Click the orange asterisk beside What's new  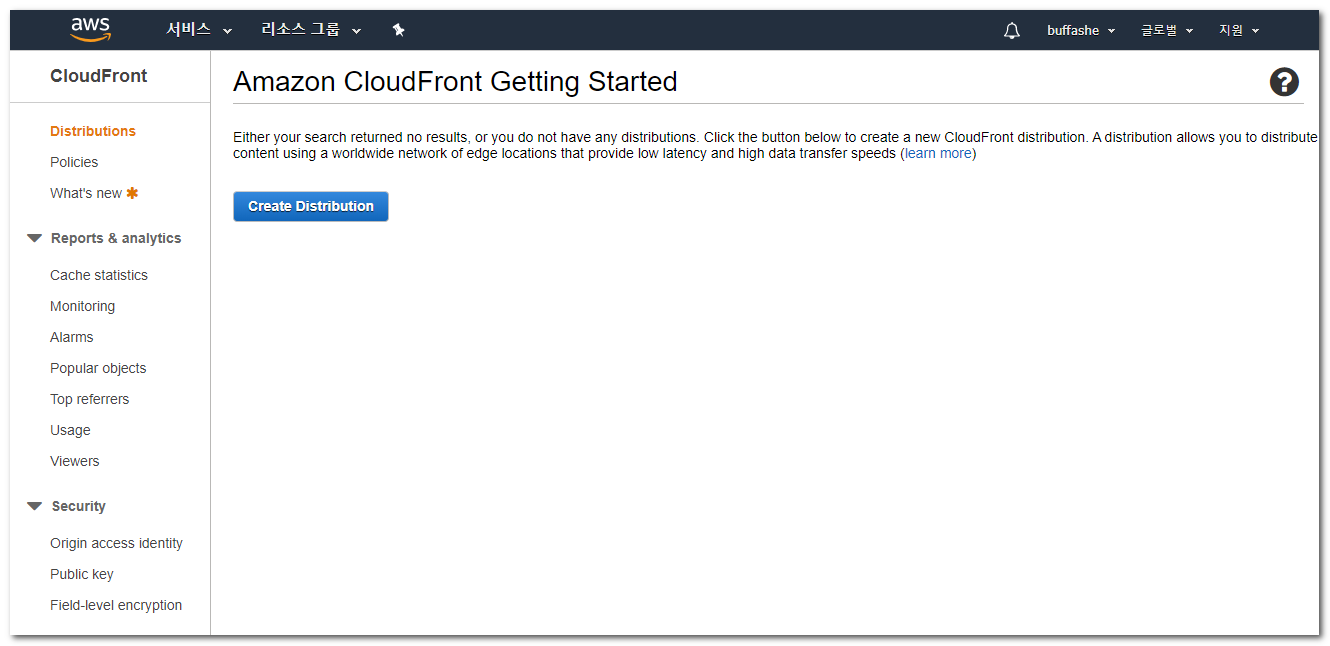coord(132,193)
